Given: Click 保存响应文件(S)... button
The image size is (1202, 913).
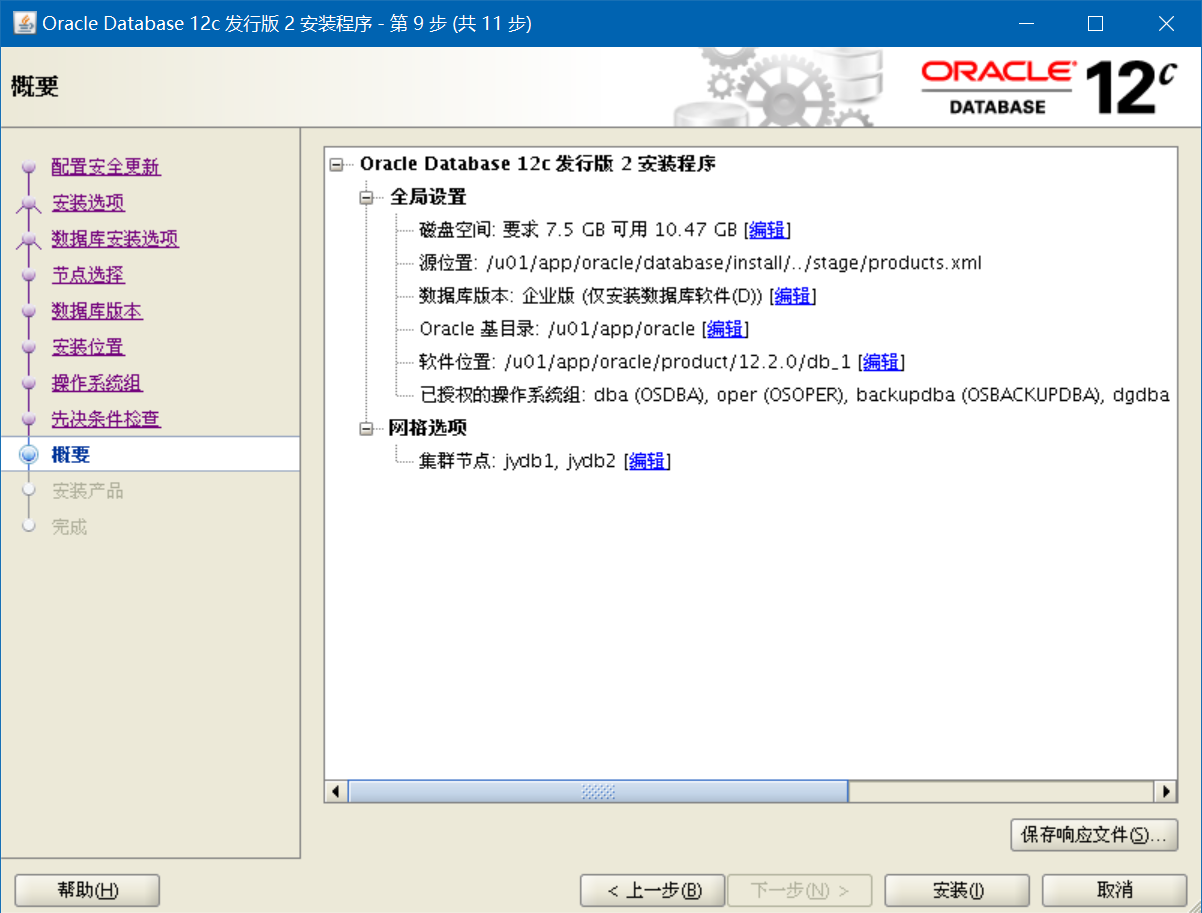Looking at the screenshot, I should point(1094,835).
